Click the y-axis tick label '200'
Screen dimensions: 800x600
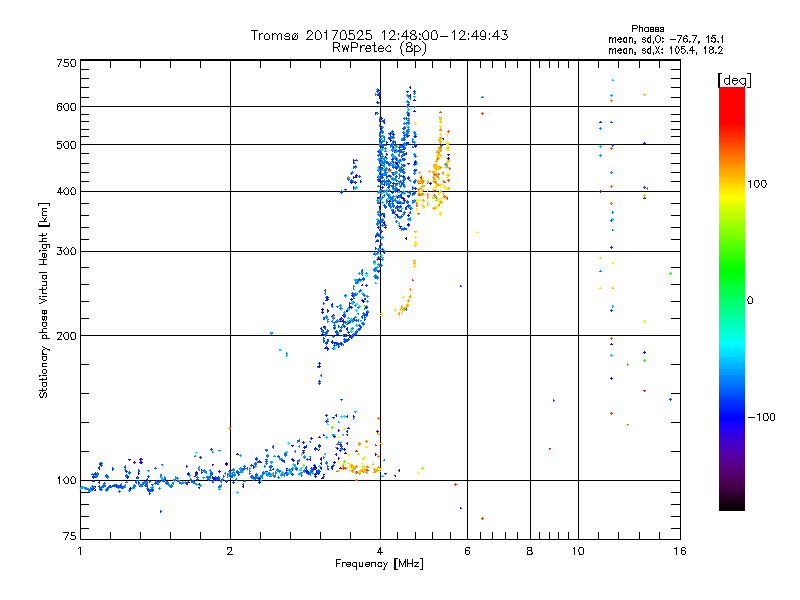click(x=67, y=336)
